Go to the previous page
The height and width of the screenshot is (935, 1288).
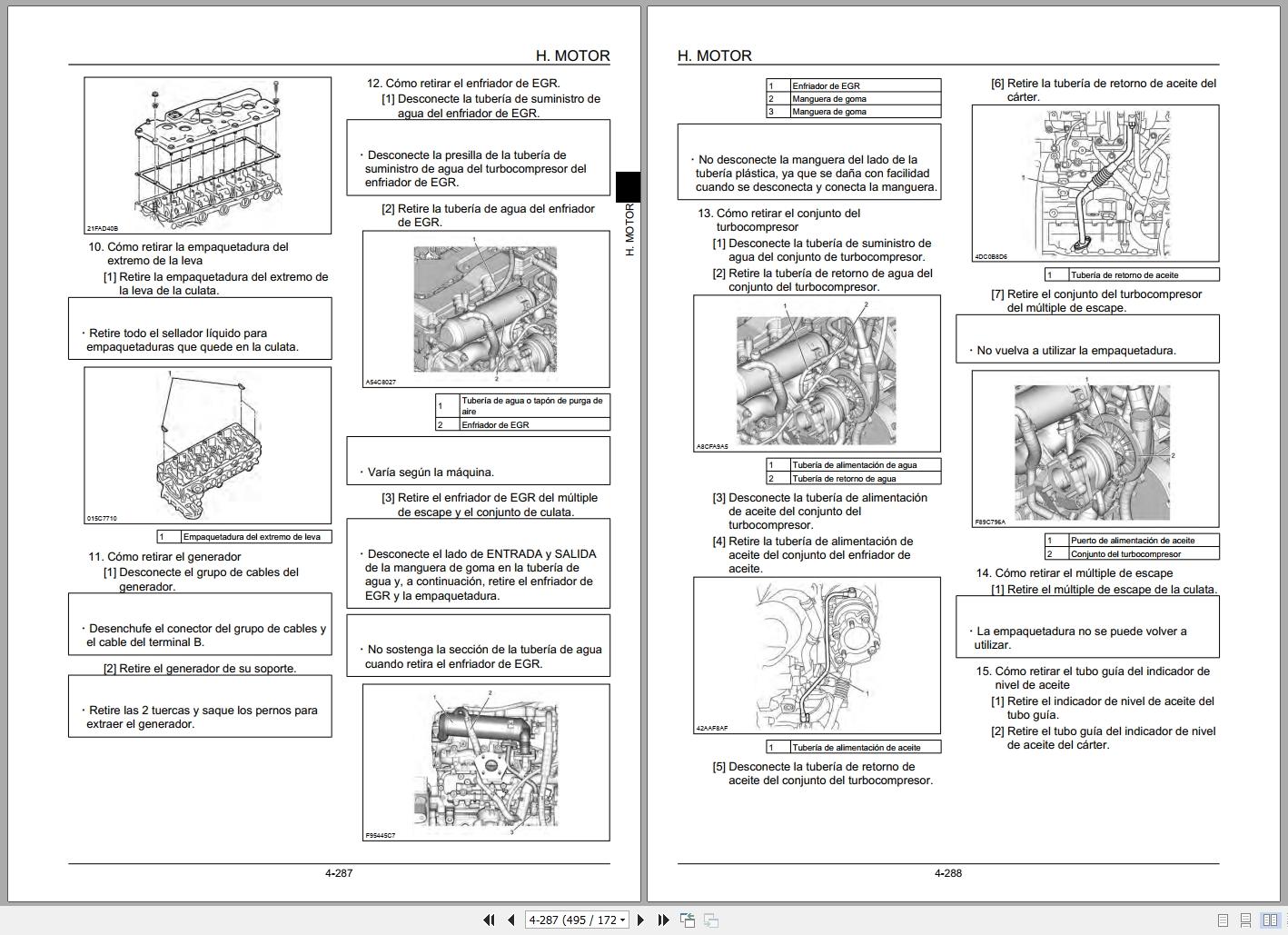[x=510, y=920]
